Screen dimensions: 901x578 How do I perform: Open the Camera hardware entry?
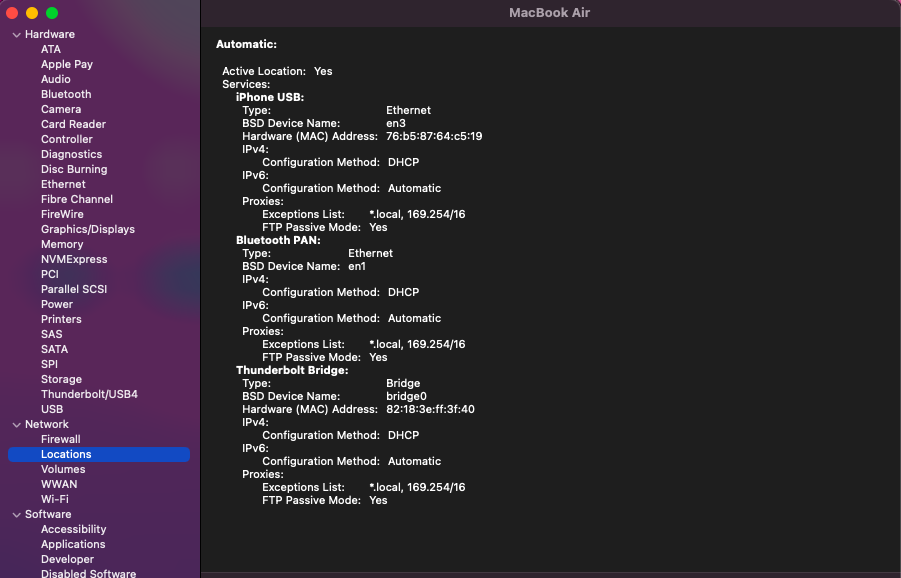(x=61, y=109)
